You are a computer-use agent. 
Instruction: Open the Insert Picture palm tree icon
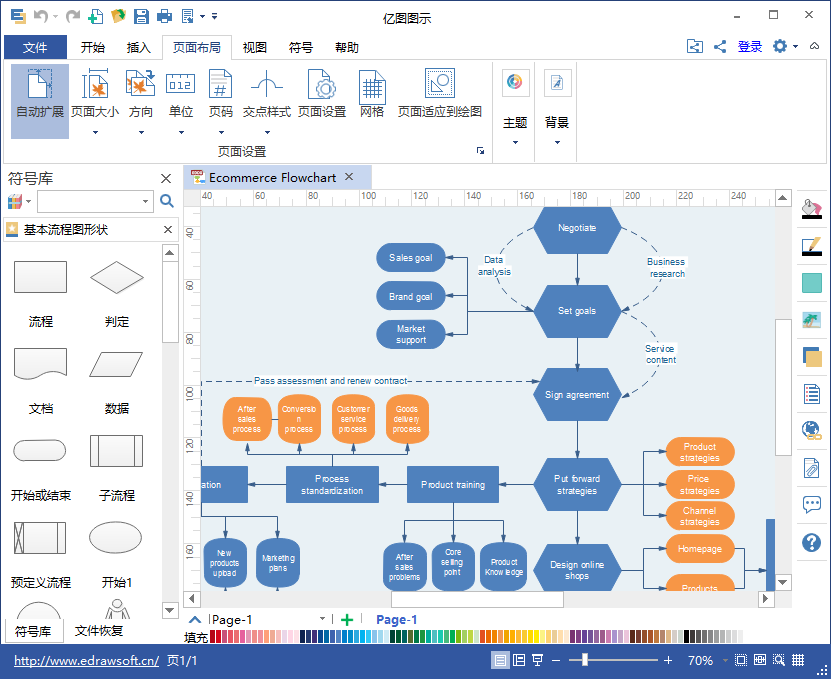click(811, 320)
